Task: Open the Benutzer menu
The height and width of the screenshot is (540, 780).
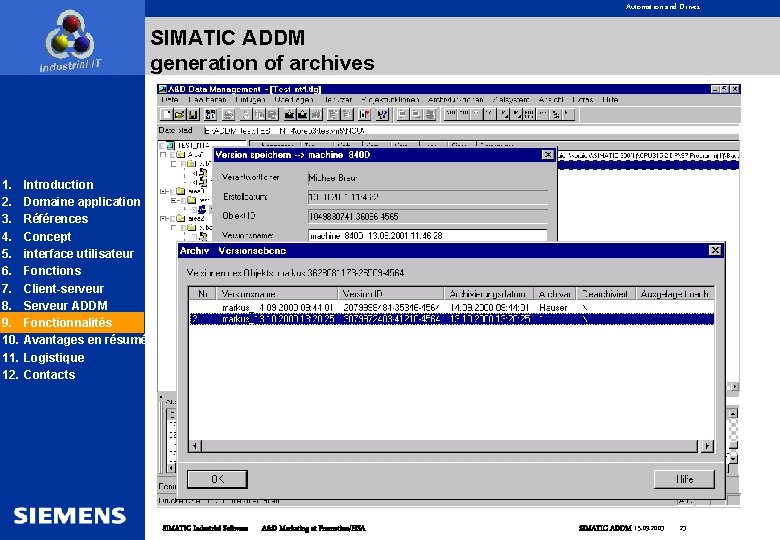Action: click(x=338, y=99)
